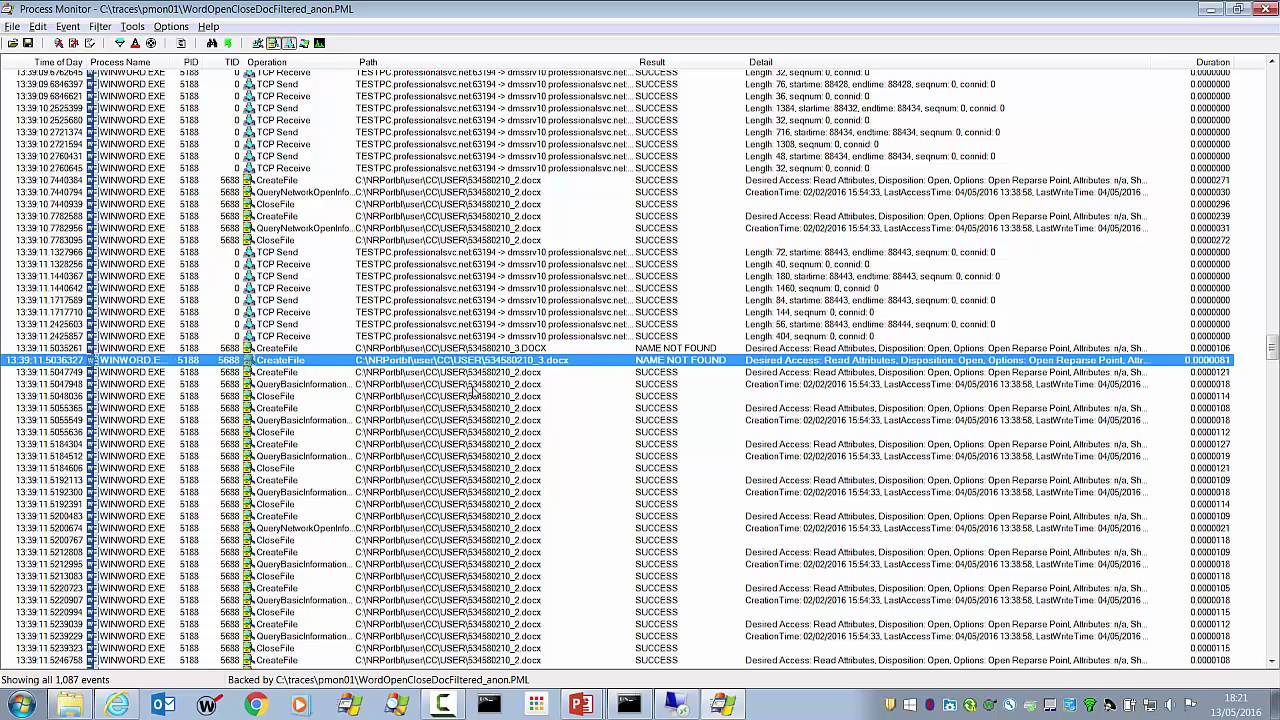Open the Options menu
1280x720 pixels.
click(171, 27)
